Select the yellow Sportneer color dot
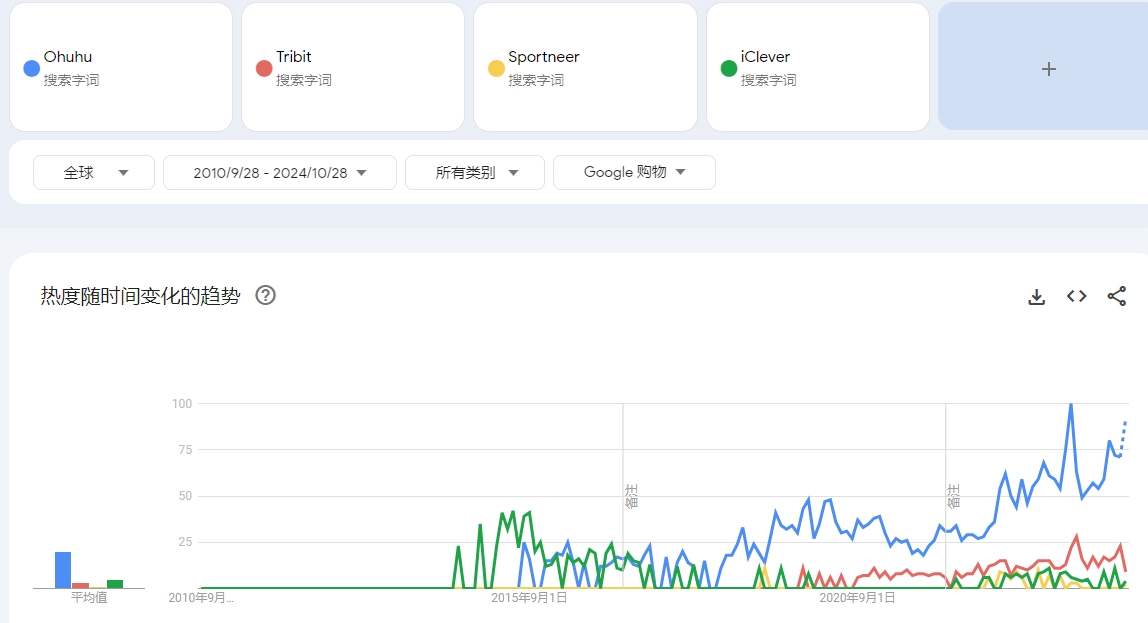Image resolution: width=1148 pixels, height=623 pixels. [496, 68]
